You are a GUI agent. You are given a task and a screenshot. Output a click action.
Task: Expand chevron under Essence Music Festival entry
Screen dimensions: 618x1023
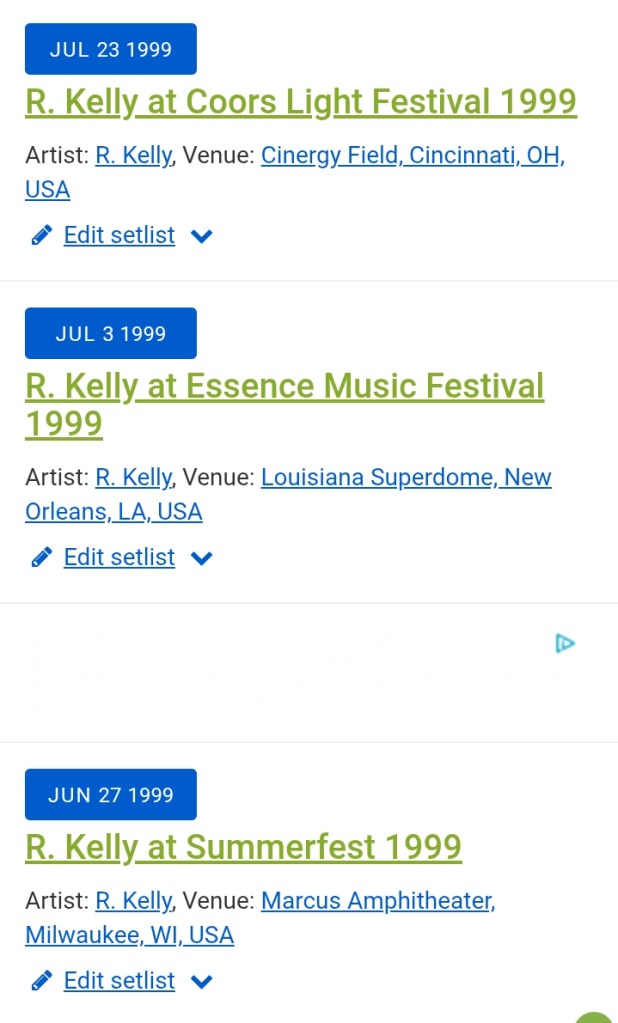coord(202,559)
